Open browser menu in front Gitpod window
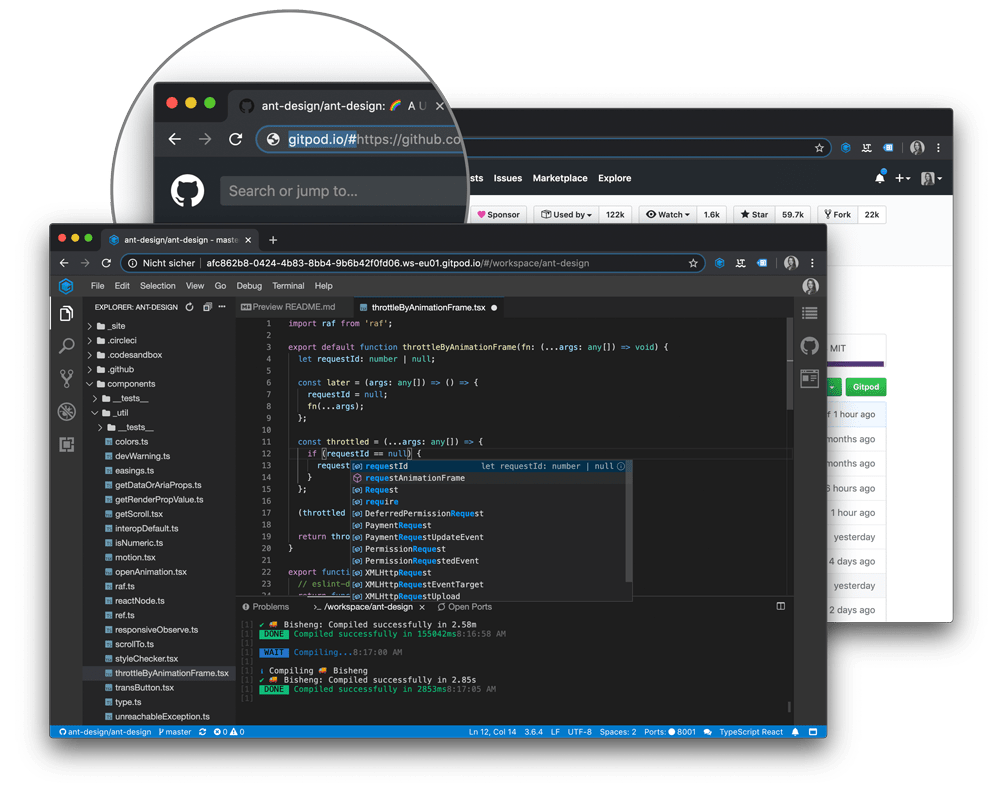 point(812,263)
